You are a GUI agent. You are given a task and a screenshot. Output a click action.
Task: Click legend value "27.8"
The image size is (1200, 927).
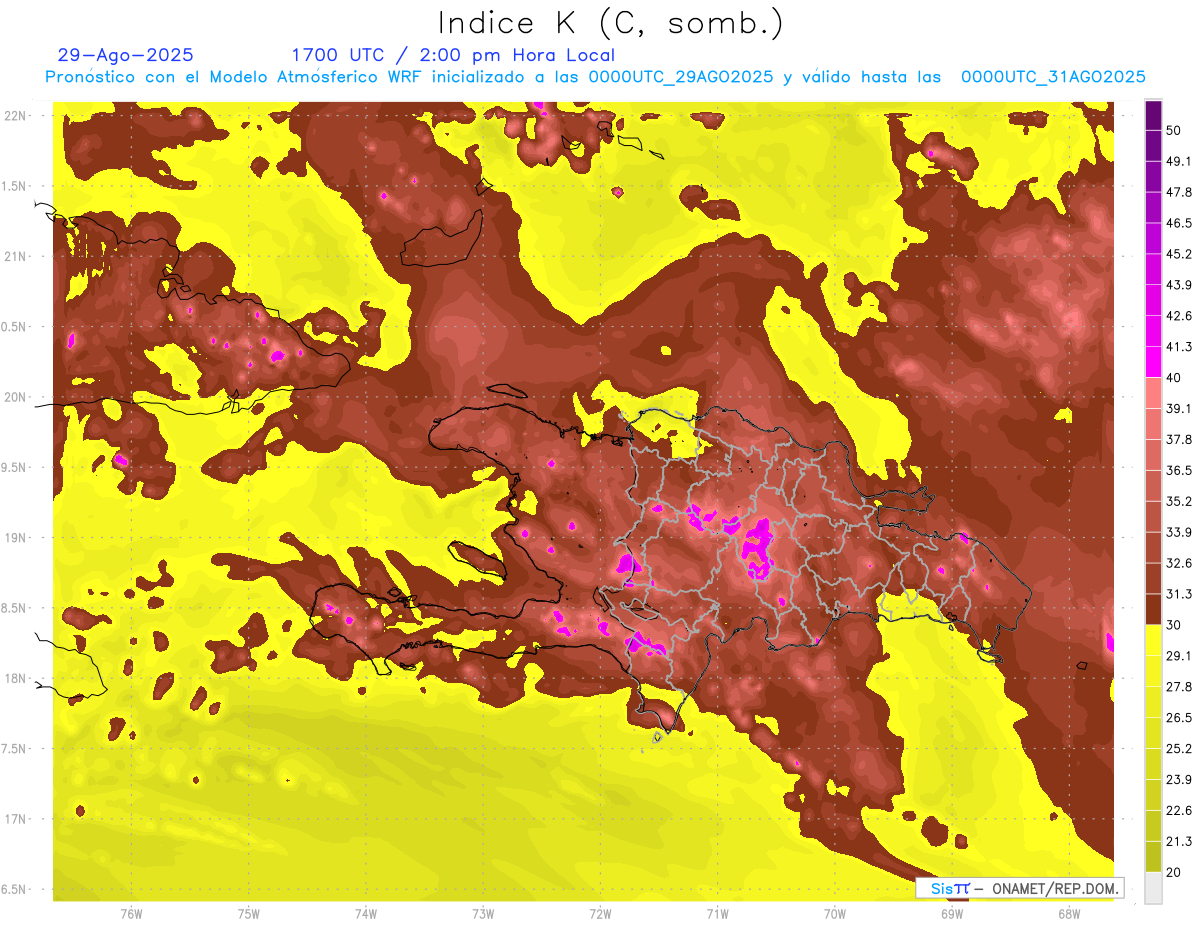click(1179, 686)
